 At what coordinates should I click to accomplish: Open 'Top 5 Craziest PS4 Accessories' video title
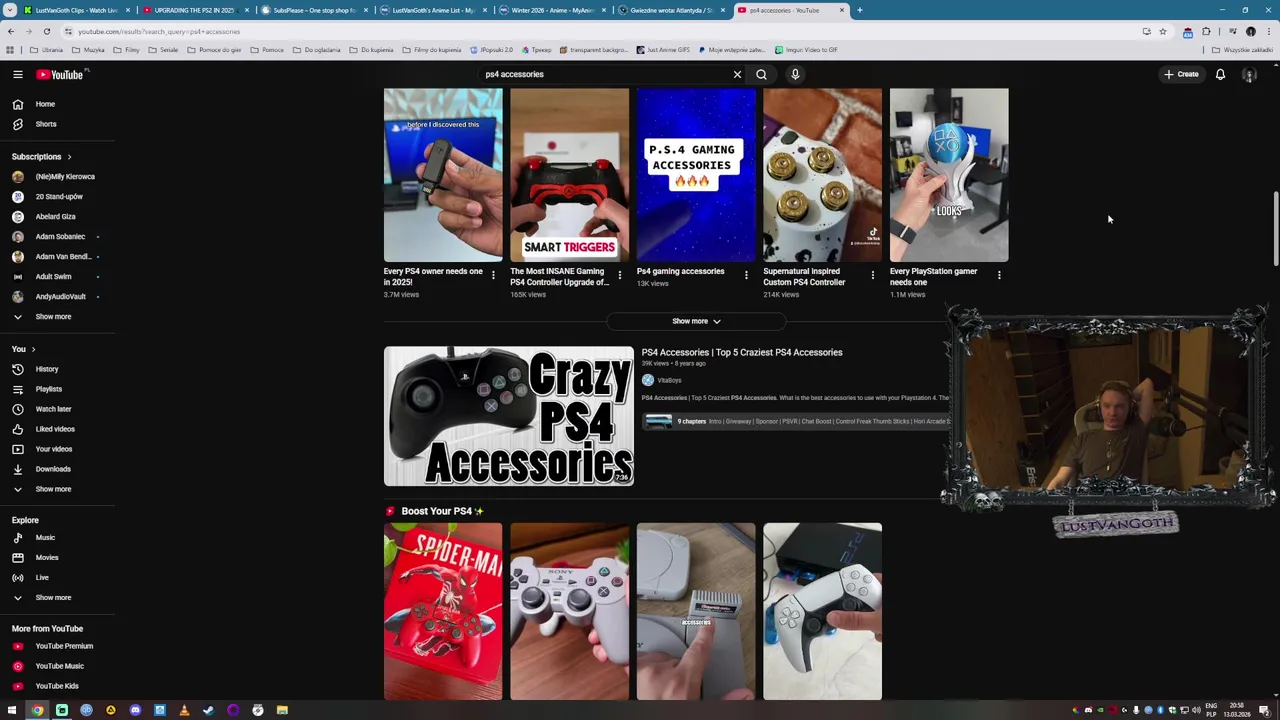tap(741, 352)
